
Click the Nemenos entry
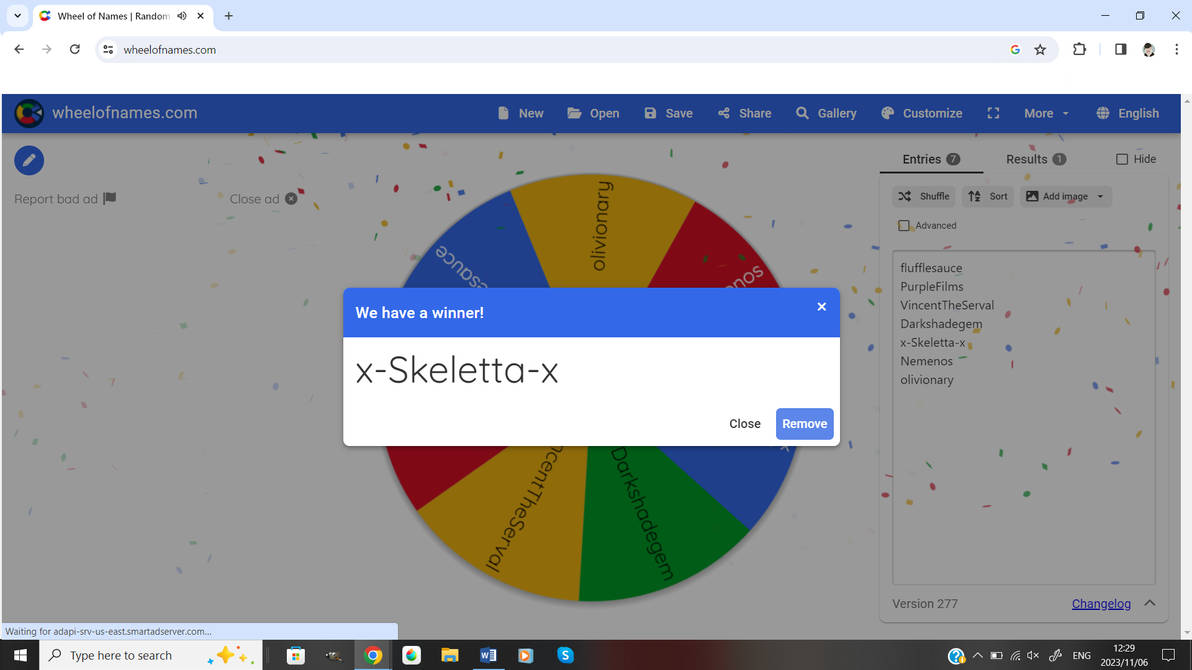pos(926,361)
